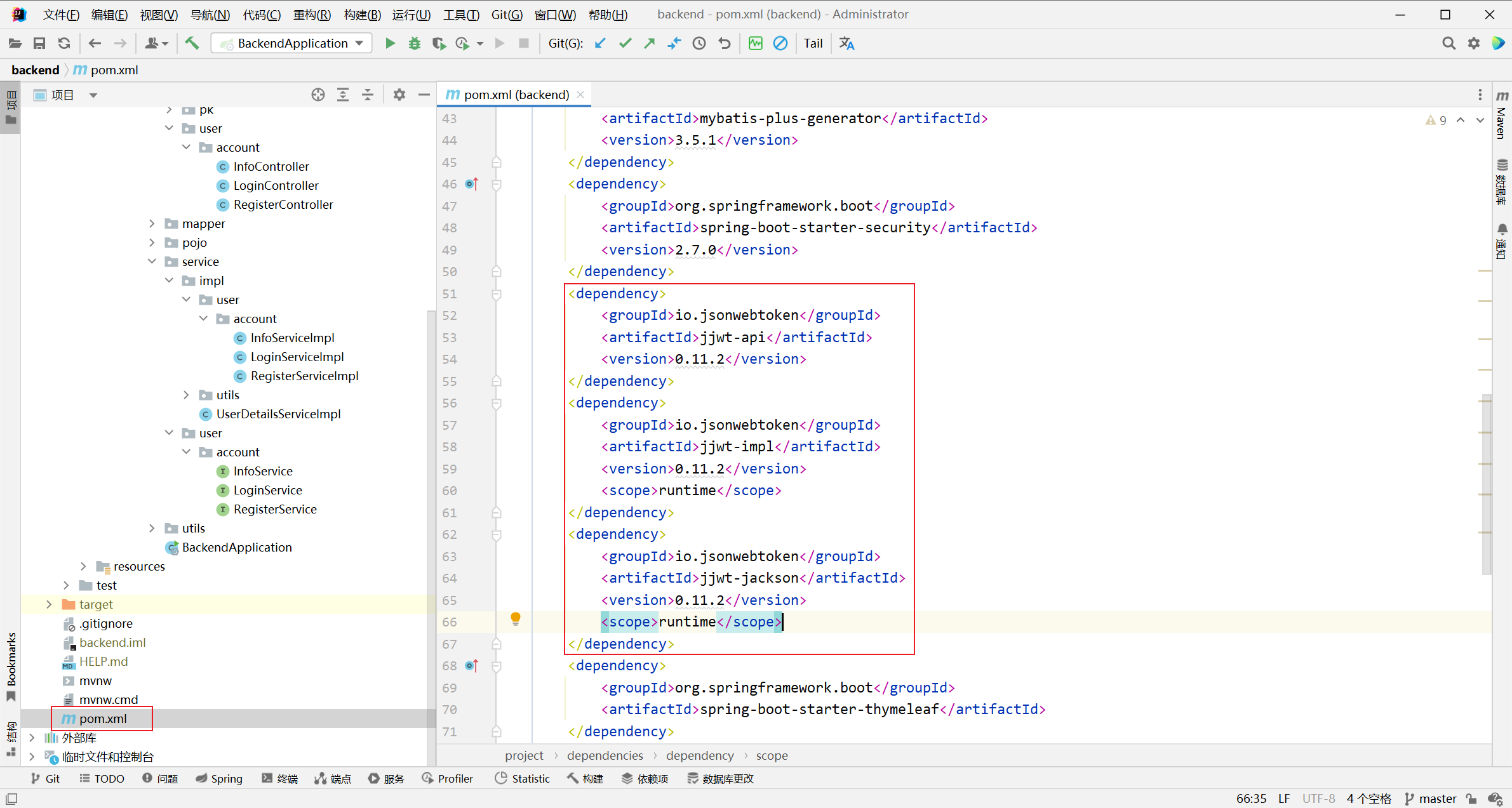This screenshot has width=1512, height=808.
Task: Click the translate icon in toolbar
Action: click(846, 43)
